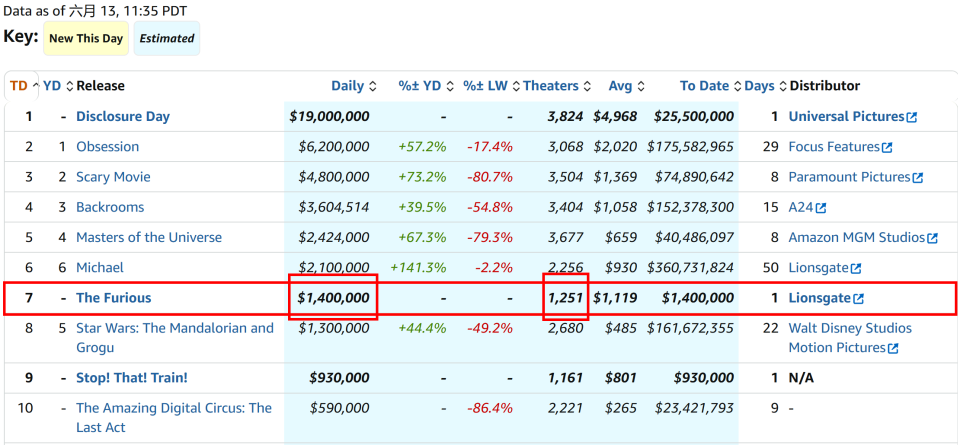Open Amazon MGM Studios external link icon
The width and height of the screenshot is (960, 445).
tap(932, 238)
